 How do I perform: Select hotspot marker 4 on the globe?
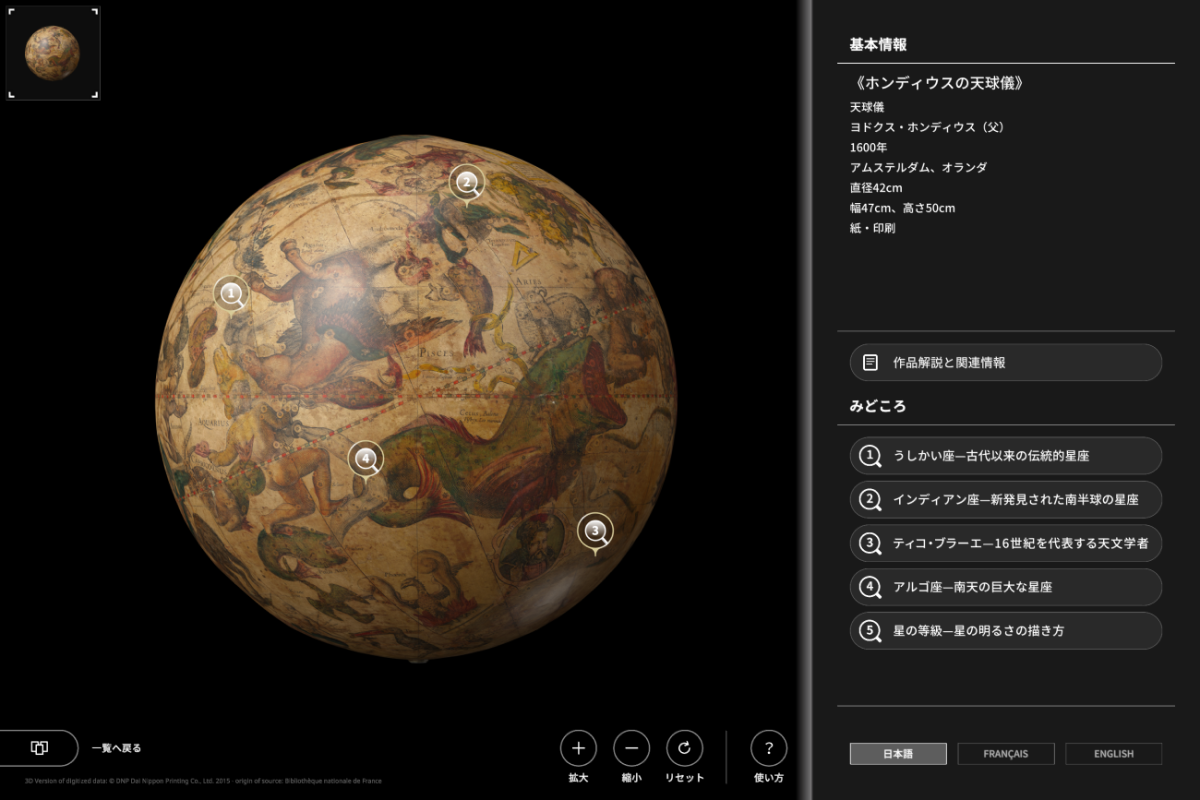366,459
